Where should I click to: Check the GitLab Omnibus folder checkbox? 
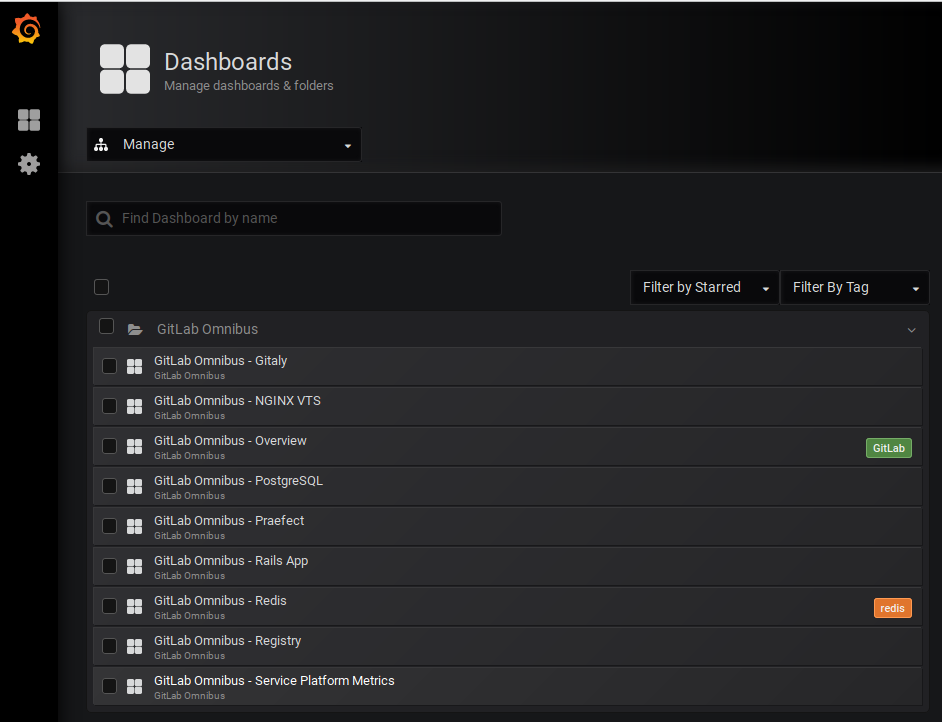[x=106, y=326]
